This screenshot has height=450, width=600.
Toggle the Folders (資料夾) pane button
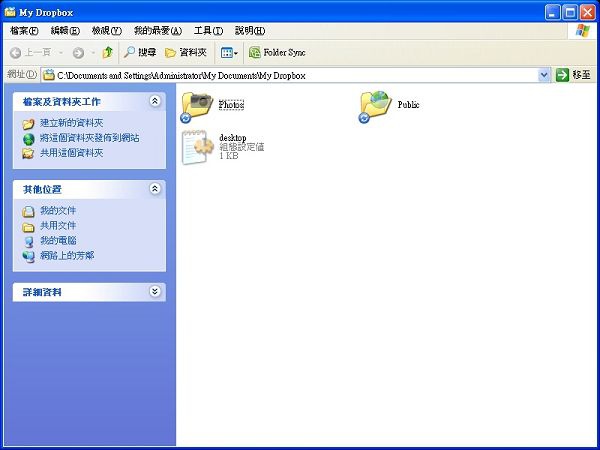[185, 52]
